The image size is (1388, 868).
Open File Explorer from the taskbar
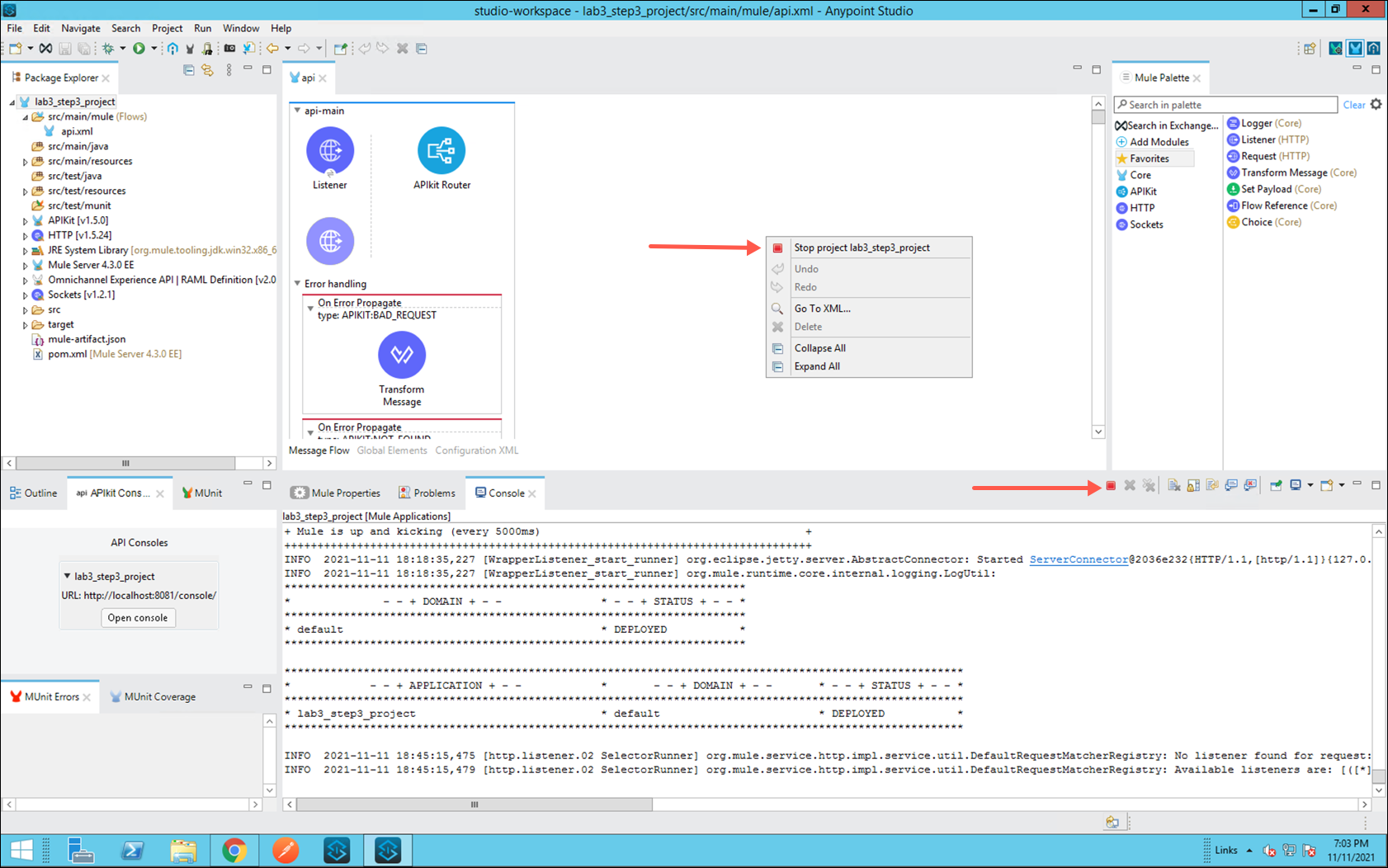(183, 850)
